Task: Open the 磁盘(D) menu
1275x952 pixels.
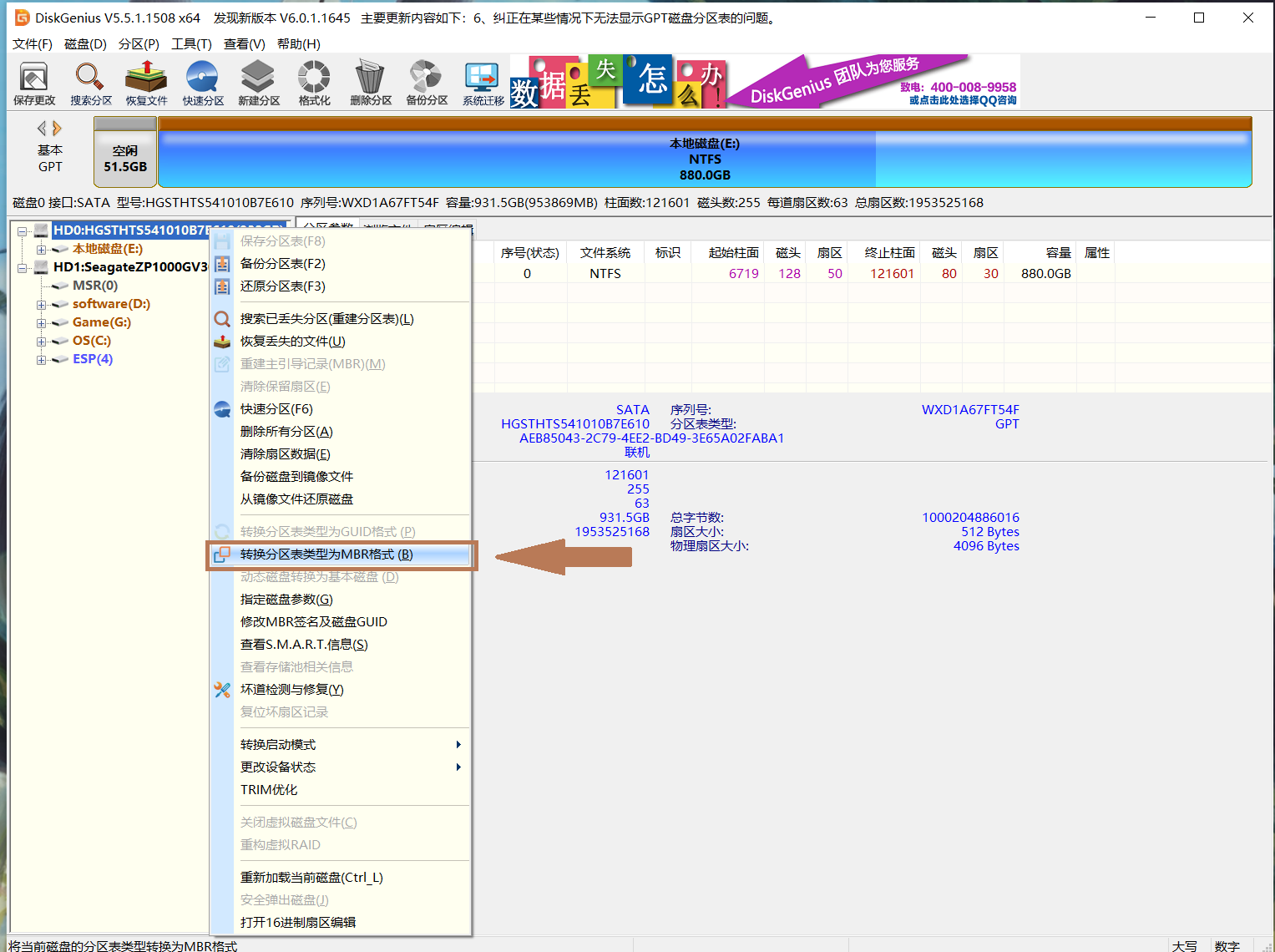Action: (86, 44)
